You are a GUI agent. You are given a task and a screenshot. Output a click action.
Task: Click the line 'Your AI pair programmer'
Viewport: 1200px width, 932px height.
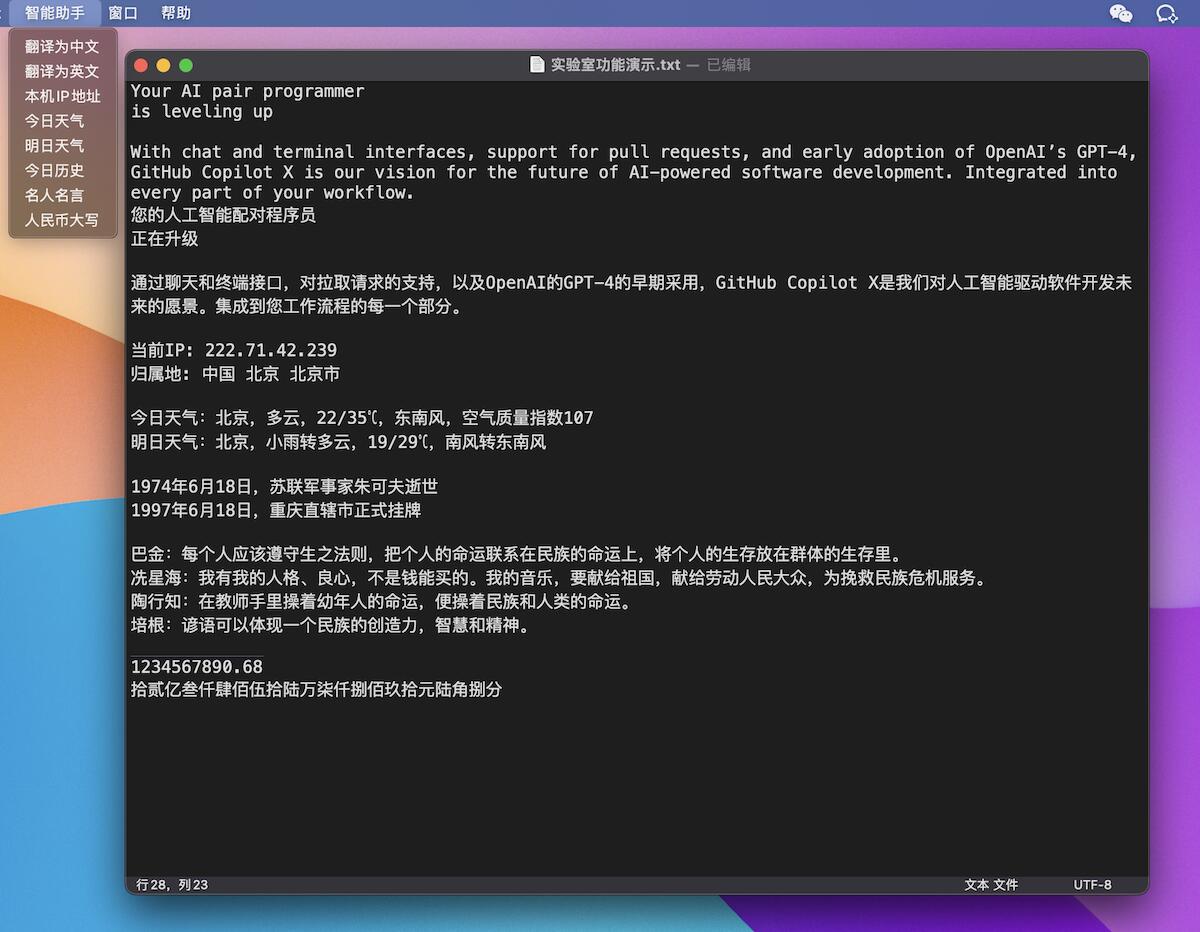coord(248,91)
